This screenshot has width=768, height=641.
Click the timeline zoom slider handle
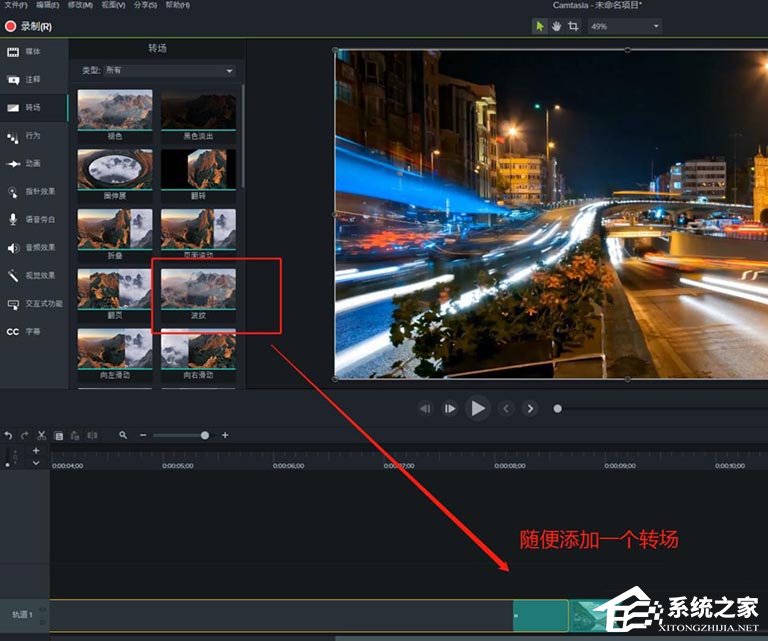point(205,435)
